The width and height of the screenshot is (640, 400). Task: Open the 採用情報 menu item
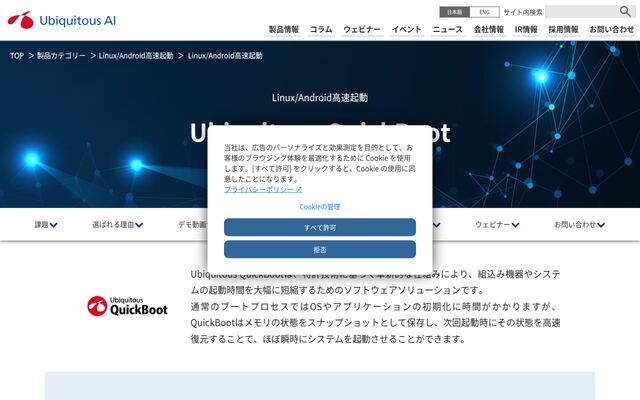click(x=563, y=29)
